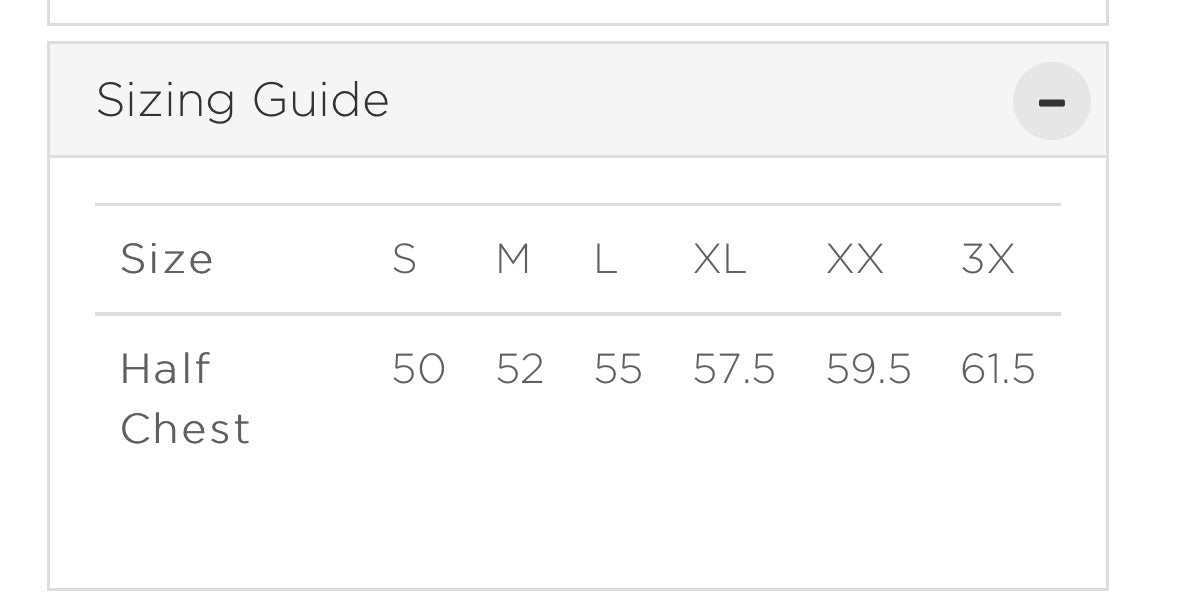Image resolution: width=1197 pixels, height=608 pixels.
Task: Click the 57.5 half chest value
Action: (x=734, y=369)
